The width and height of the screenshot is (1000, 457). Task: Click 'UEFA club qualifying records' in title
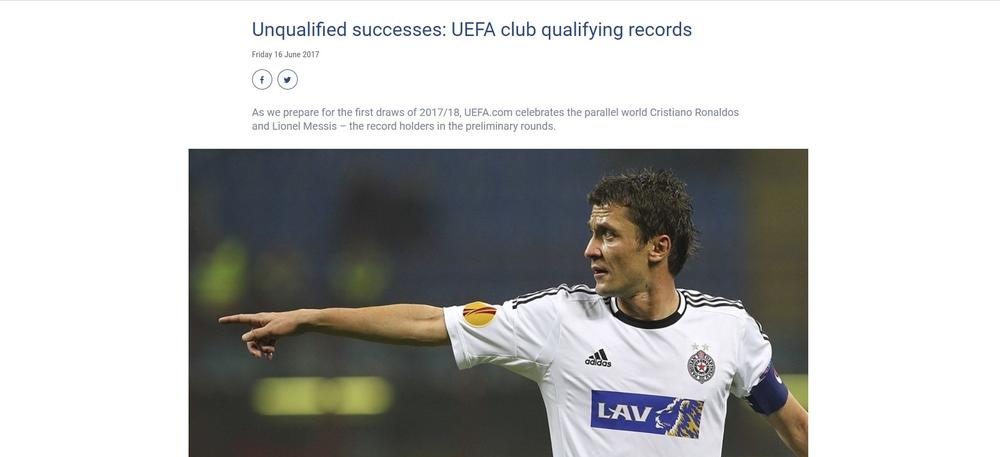[571, 29]
